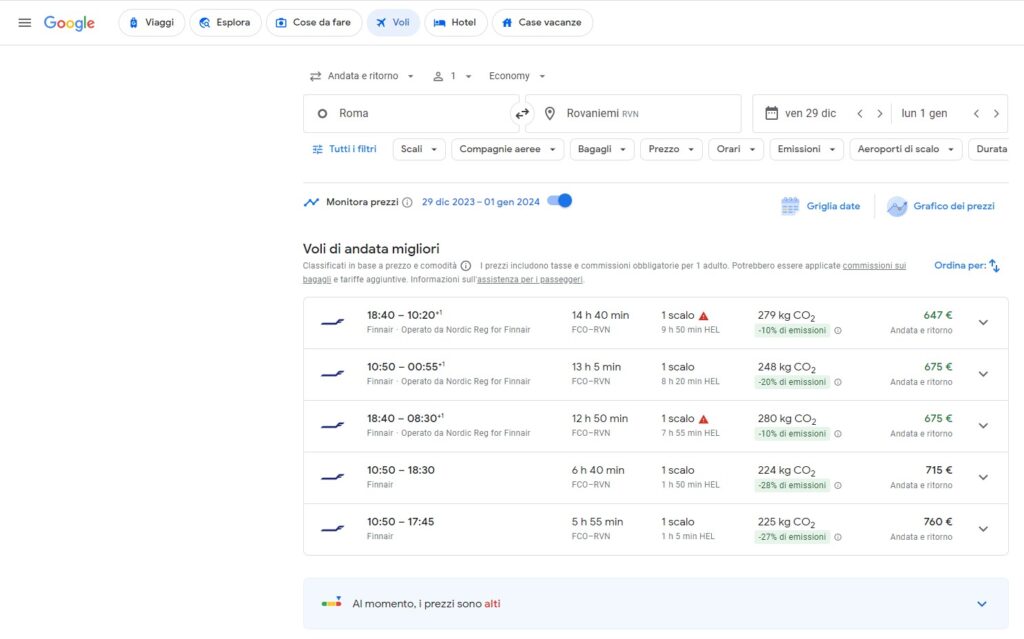The width and height of the screenshot is (1024, 639).
Task: Open the Case vacanze tab
Action: tap(542, 22)
